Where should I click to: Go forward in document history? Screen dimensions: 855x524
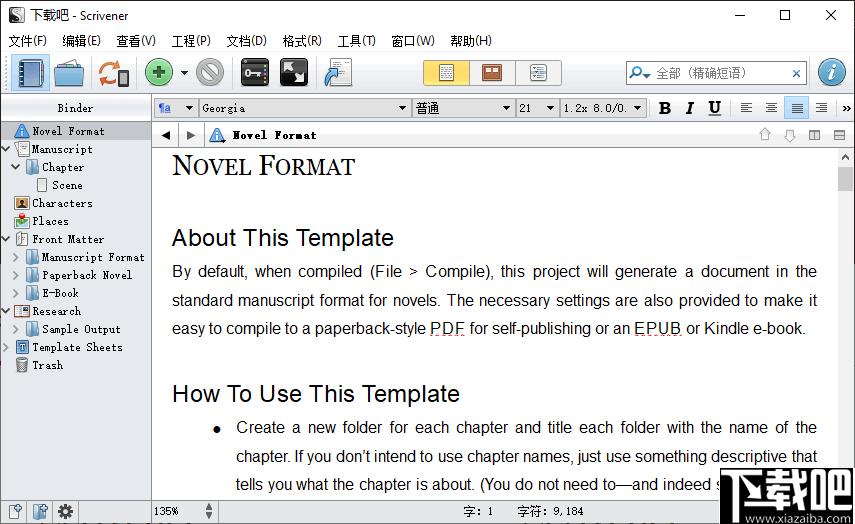pos(190,135)
